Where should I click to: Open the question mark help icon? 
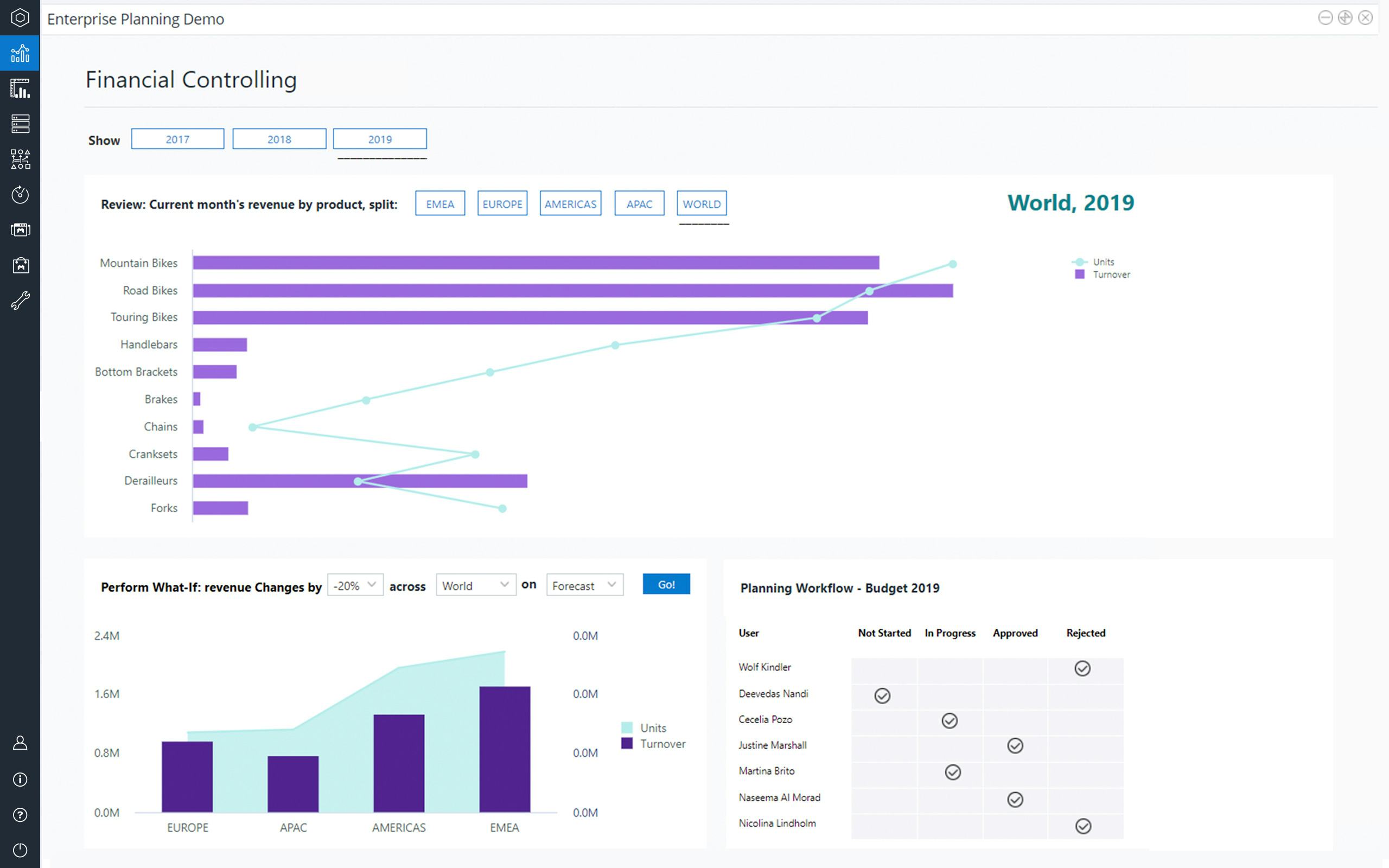tap(20, 815)
